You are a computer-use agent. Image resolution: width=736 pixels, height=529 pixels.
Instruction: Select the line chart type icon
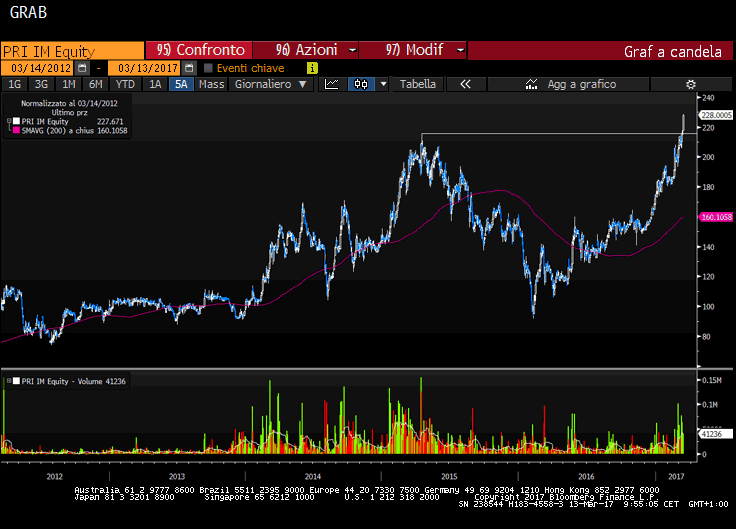(x=332, y=85)
